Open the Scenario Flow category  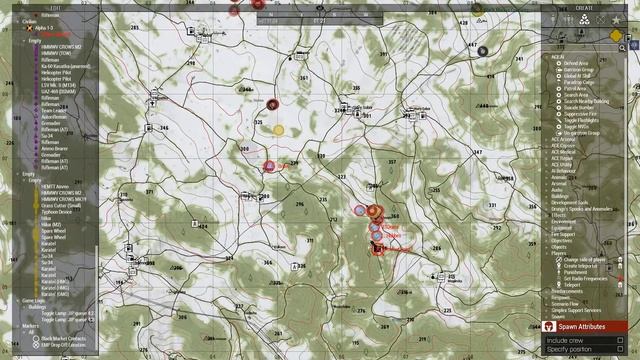point(565,304)
